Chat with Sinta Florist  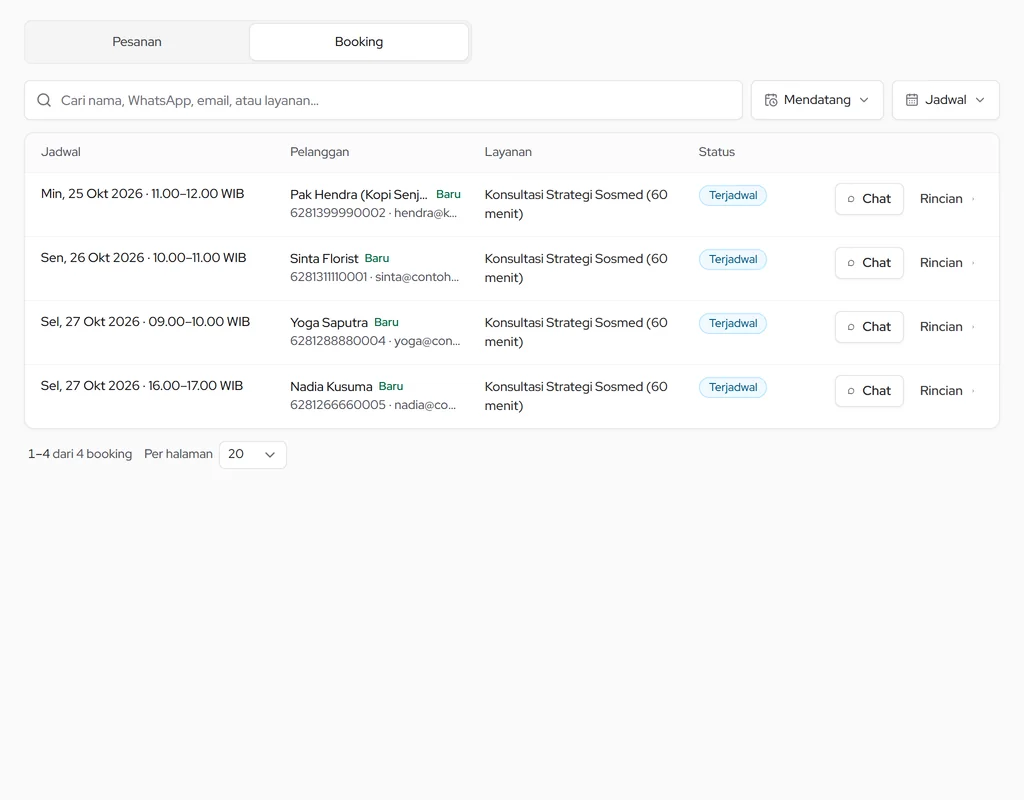click(x=869, y=263)
